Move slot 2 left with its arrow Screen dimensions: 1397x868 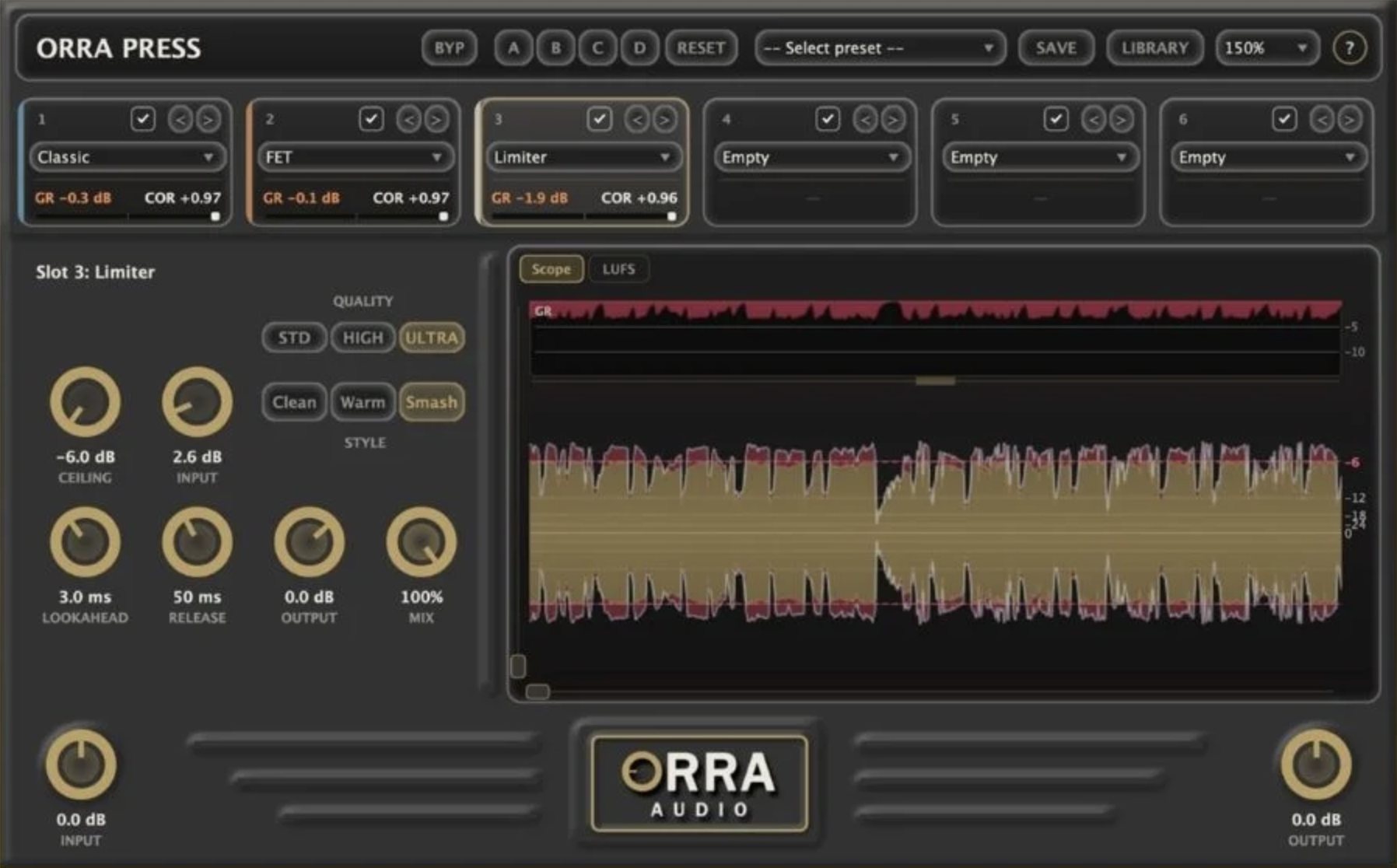click(409, 119)
